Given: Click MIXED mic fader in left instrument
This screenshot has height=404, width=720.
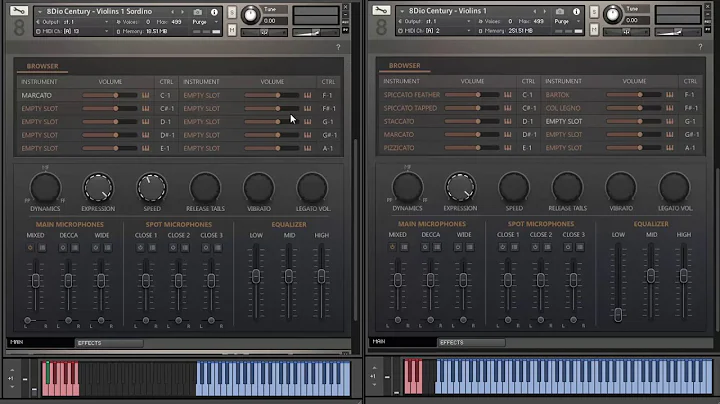Looking at the screenshot, I should point(35,285).
